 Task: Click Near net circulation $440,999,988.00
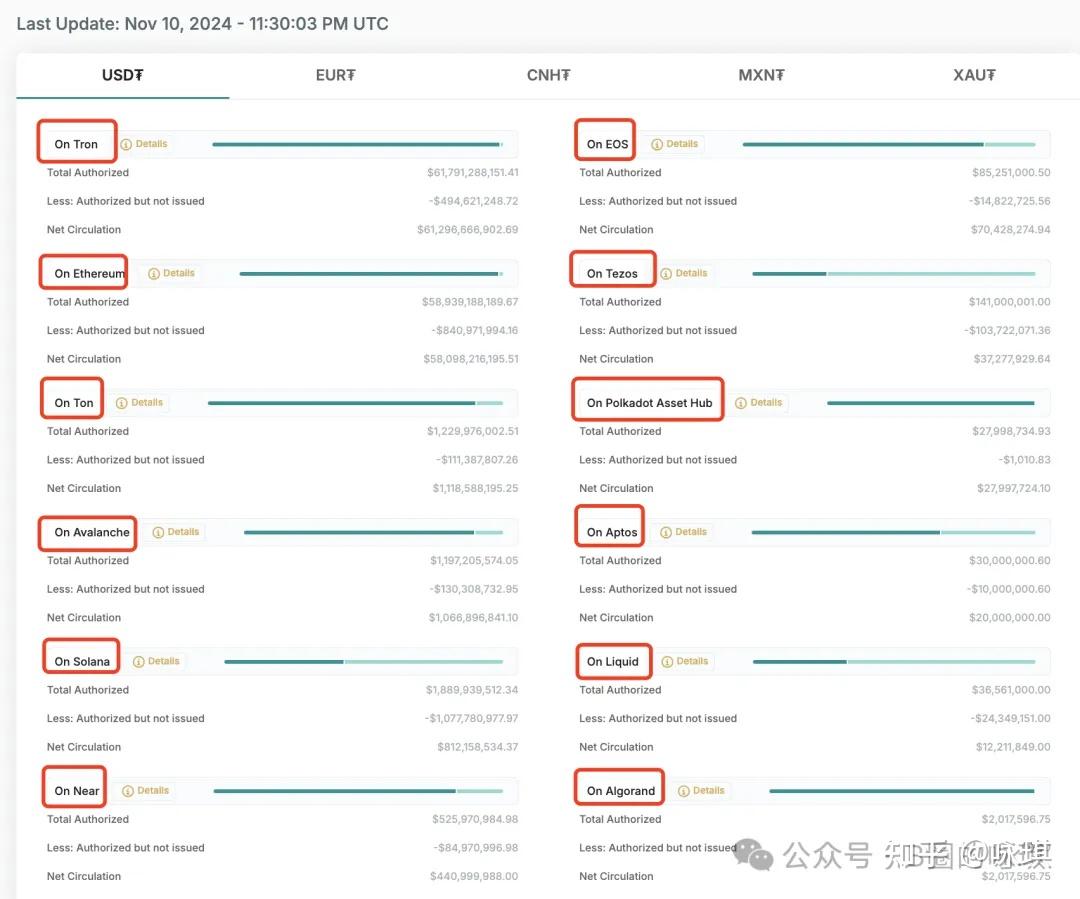(474, 876)
